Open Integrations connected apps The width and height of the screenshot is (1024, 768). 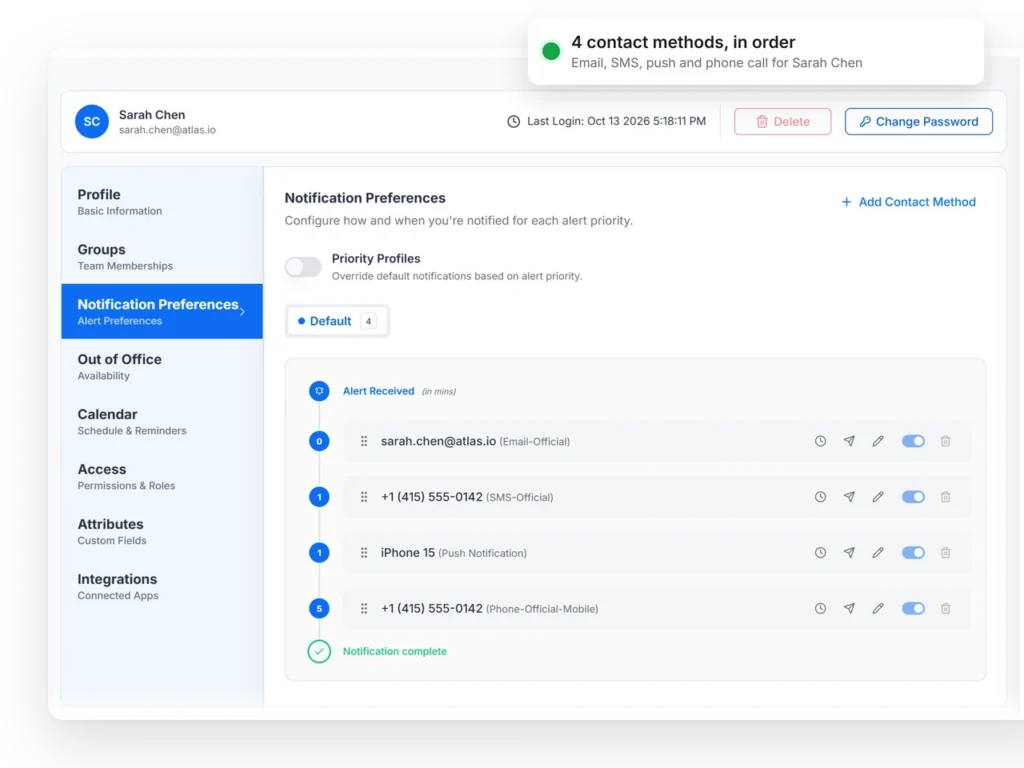coord(162,586)
